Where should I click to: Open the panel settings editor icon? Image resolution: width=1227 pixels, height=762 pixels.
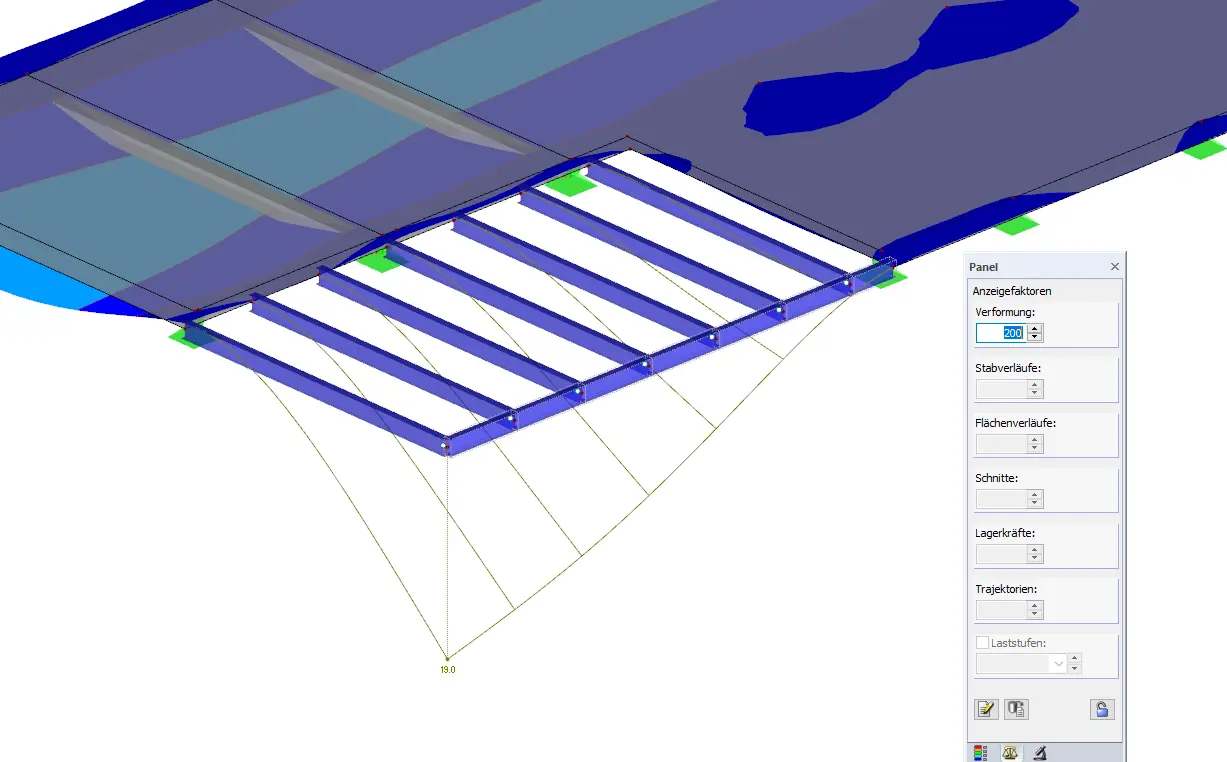point(985,709)
